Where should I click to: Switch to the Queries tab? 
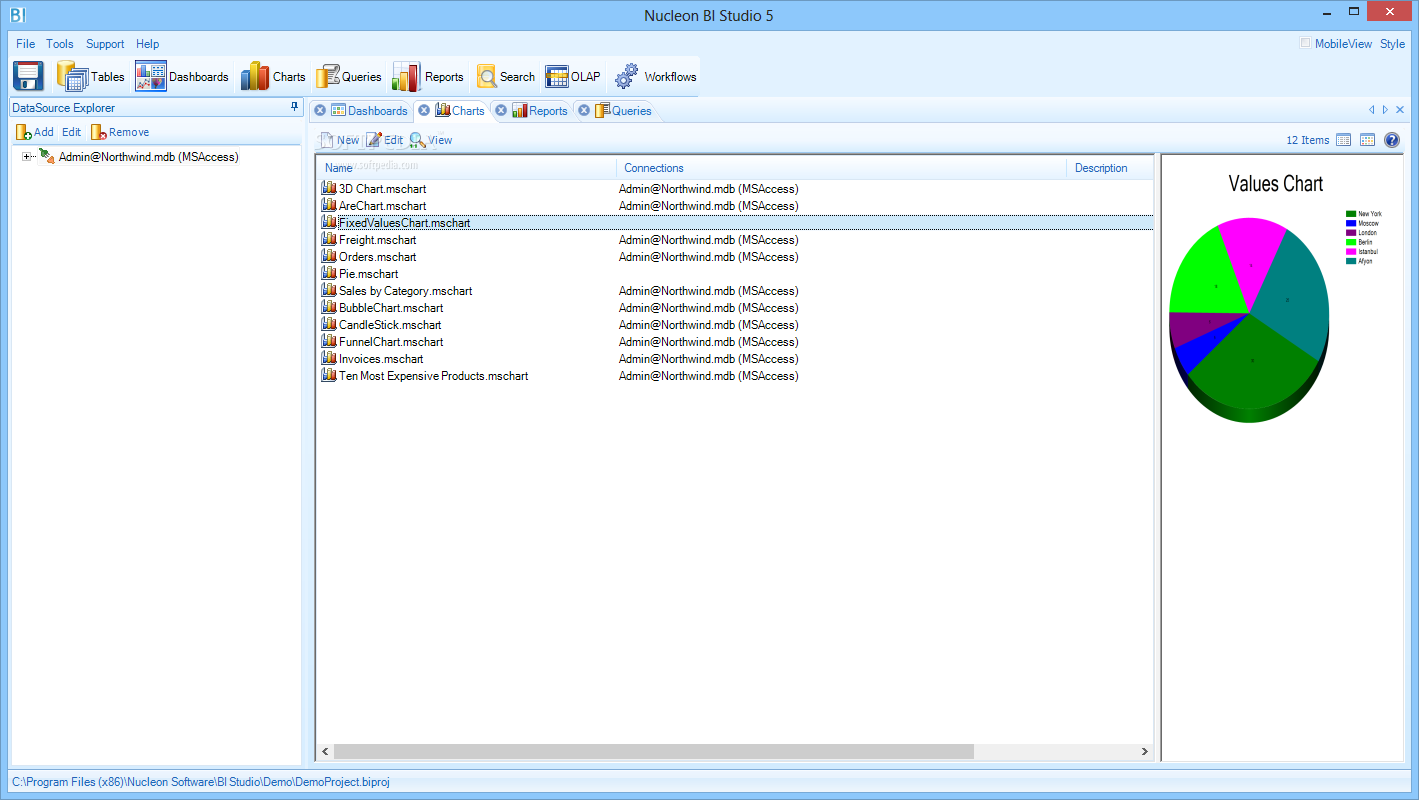click(x=623, y=111)
